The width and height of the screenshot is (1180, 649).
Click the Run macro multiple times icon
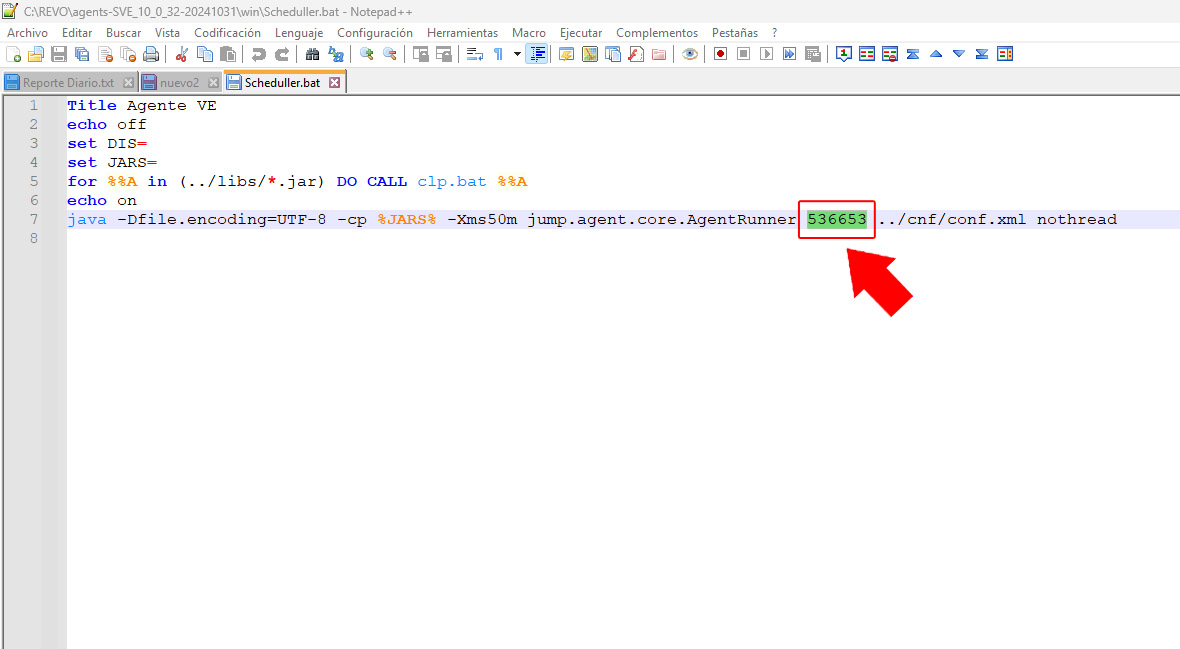[790, 54]
